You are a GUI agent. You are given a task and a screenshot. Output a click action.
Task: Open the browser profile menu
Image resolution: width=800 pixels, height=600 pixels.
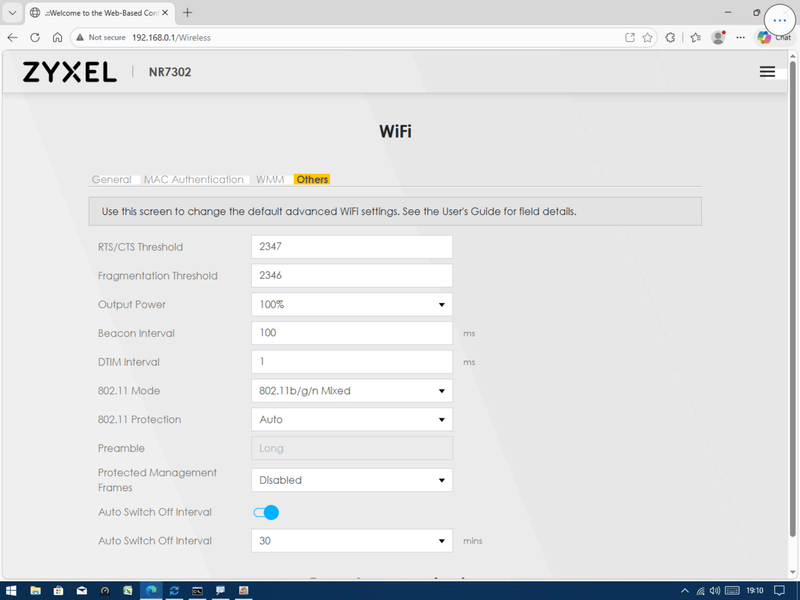point(718,37)
